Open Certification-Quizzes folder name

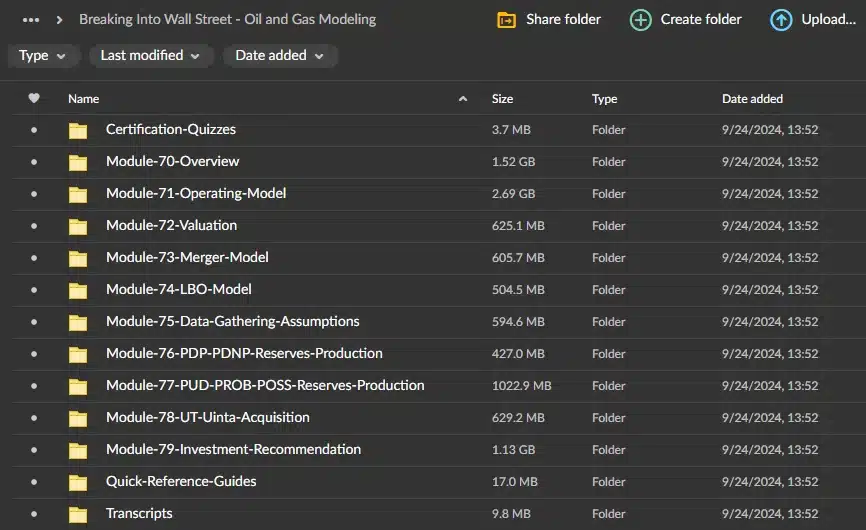(171, 129)
